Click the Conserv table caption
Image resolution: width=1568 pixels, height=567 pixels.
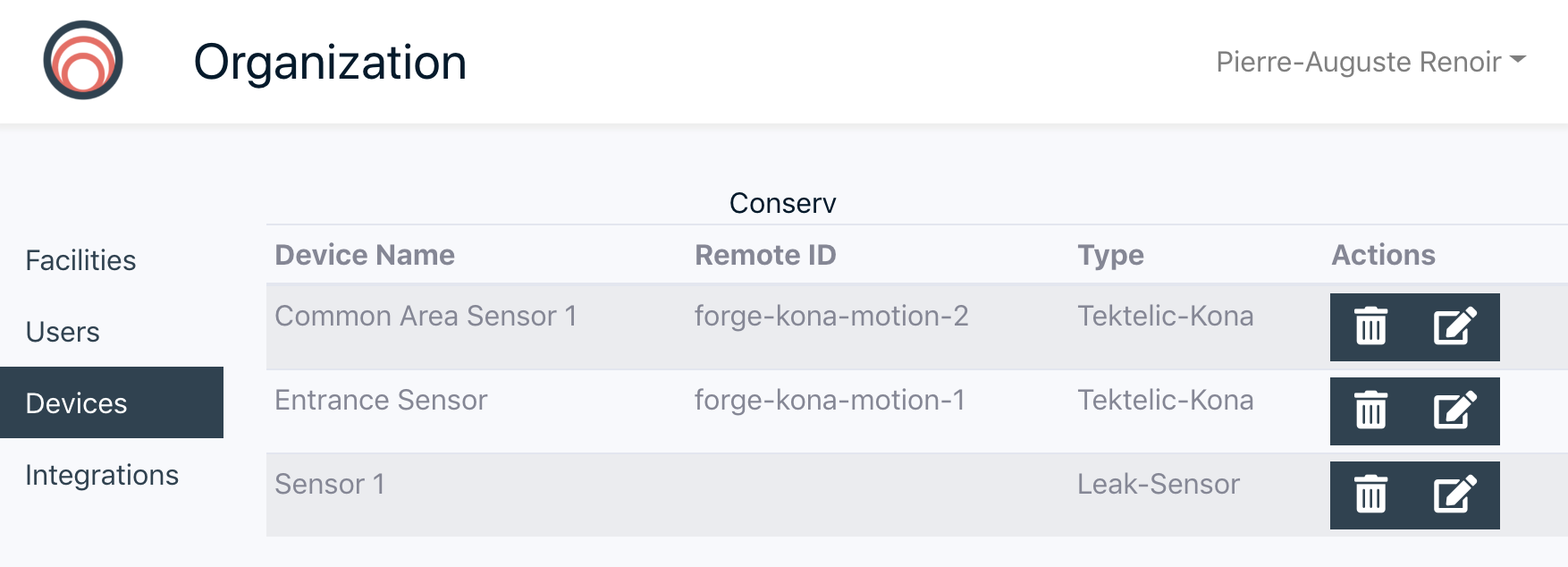point(782,203)
